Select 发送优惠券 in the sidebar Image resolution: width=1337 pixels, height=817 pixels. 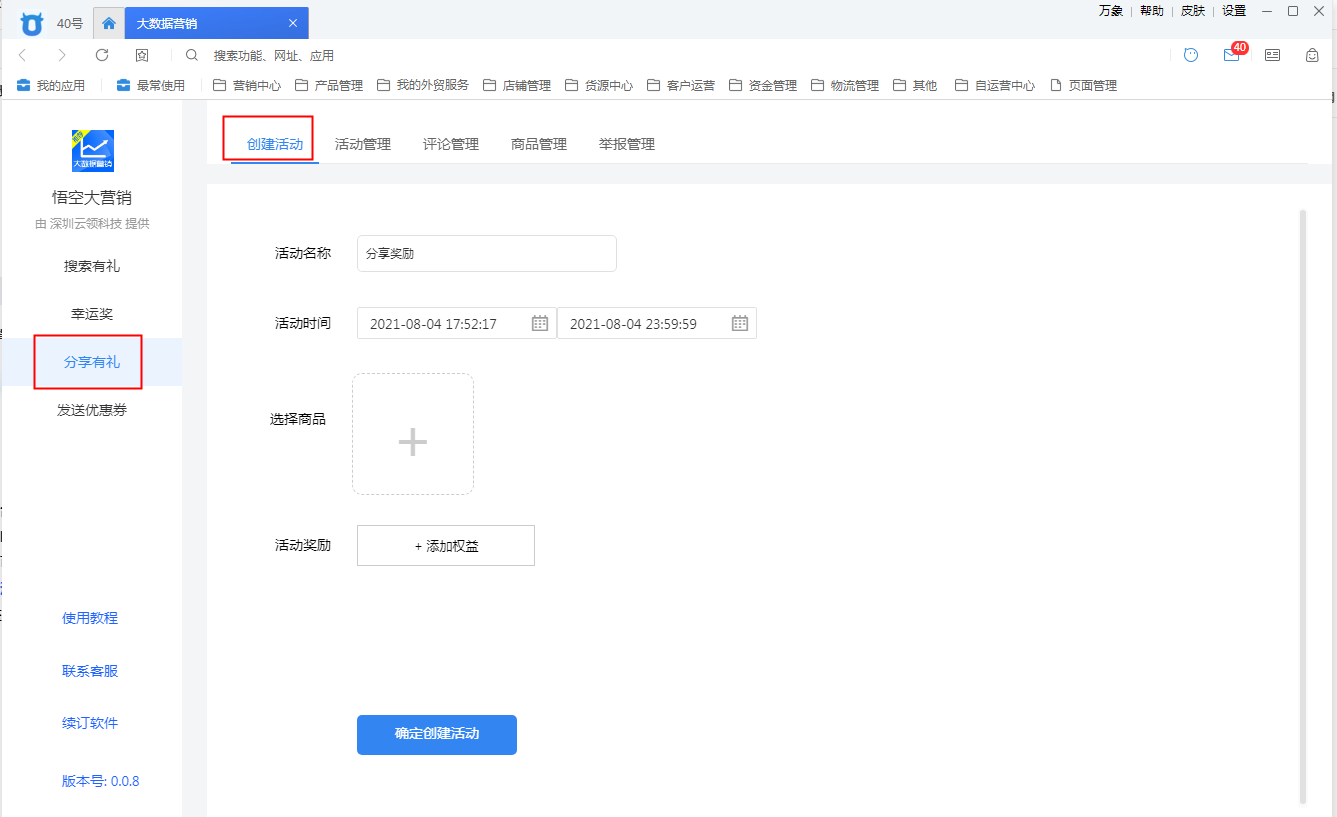coord(92,410)
